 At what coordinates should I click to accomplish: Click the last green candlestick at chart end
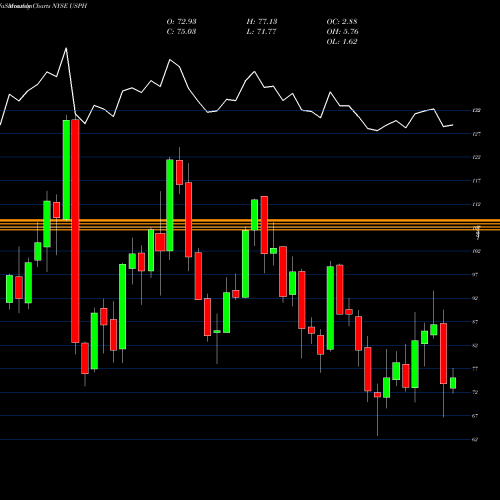point(453,383)
